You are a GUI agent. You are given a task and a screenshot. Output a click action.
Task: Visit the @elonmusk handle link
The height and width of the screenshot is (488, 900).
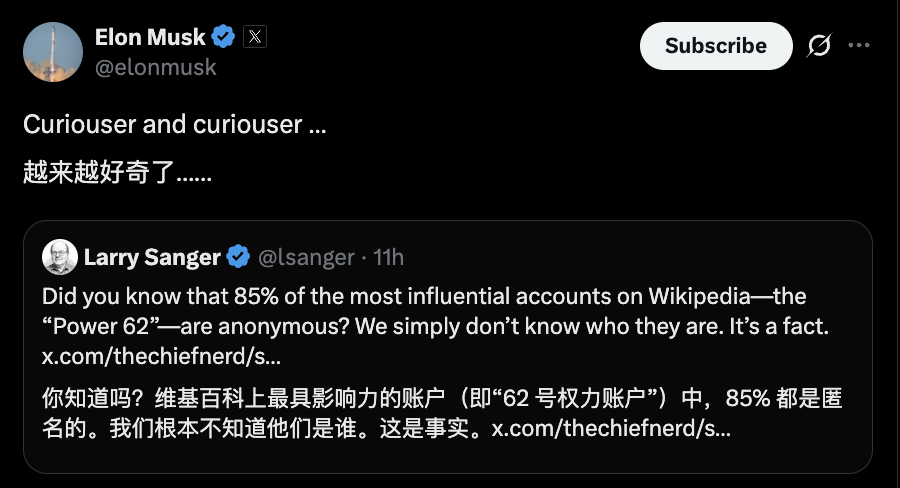tap(155, 68)
